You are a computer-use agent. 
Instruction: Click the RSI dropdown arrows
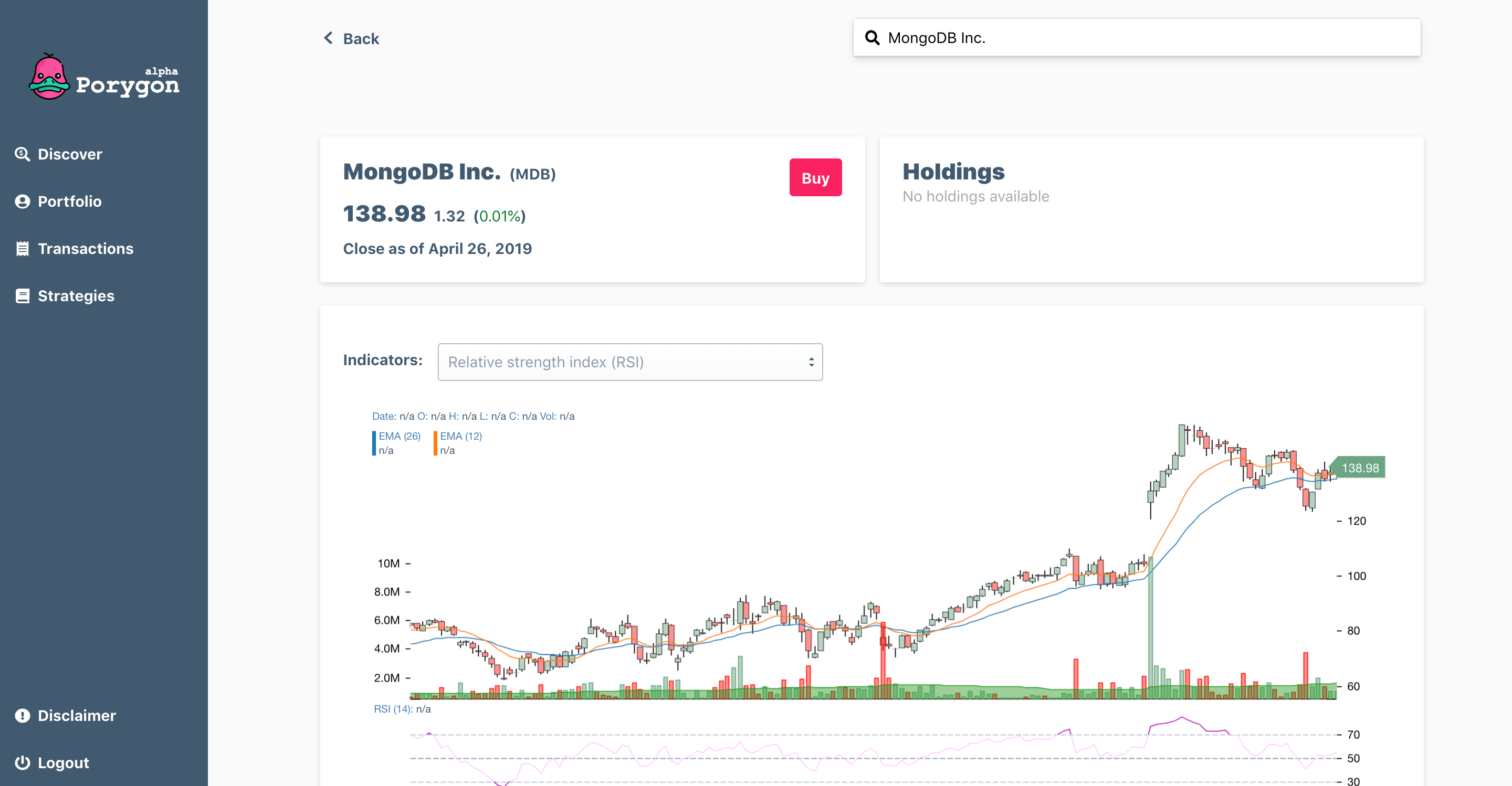[811, 362]
